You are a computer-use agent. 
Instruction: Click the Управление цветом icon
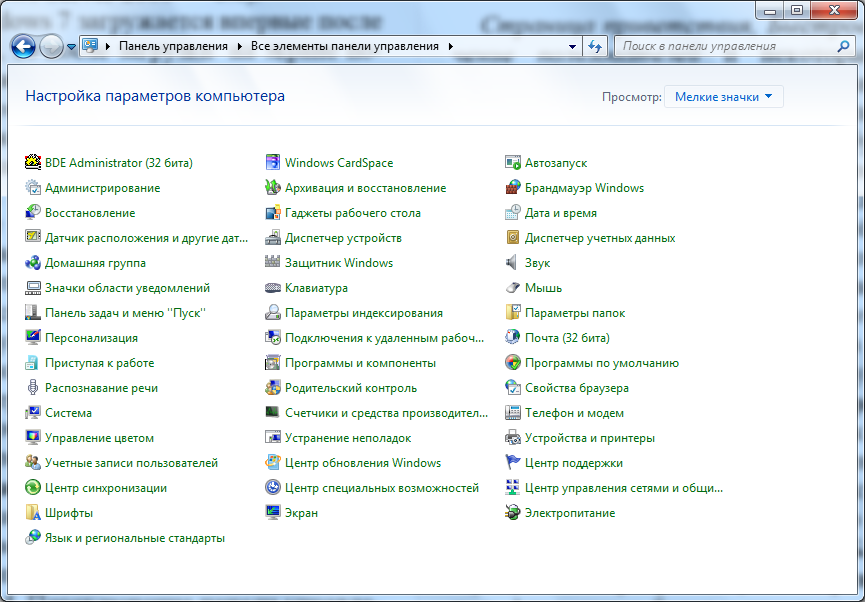(33, 438)
